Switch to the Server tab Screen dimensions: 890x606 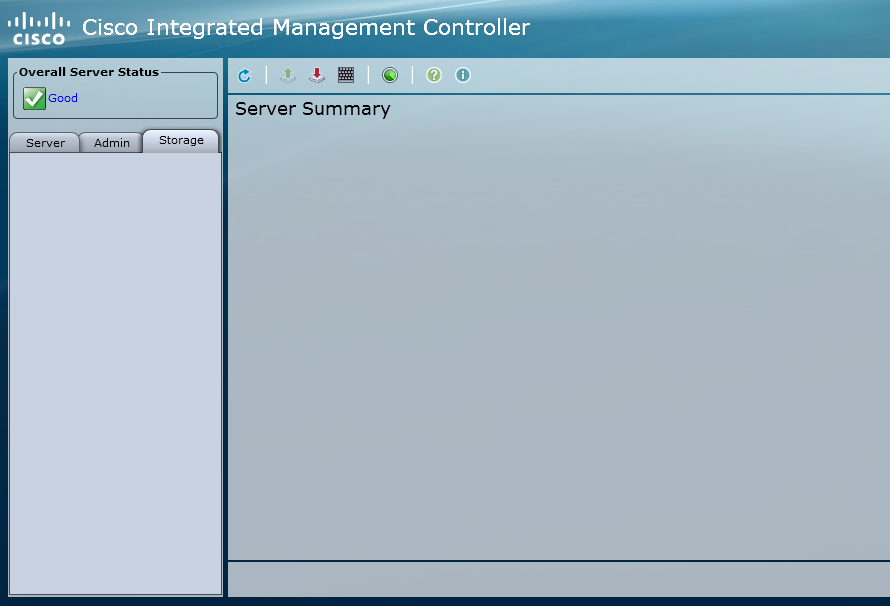tap(44, 142)
